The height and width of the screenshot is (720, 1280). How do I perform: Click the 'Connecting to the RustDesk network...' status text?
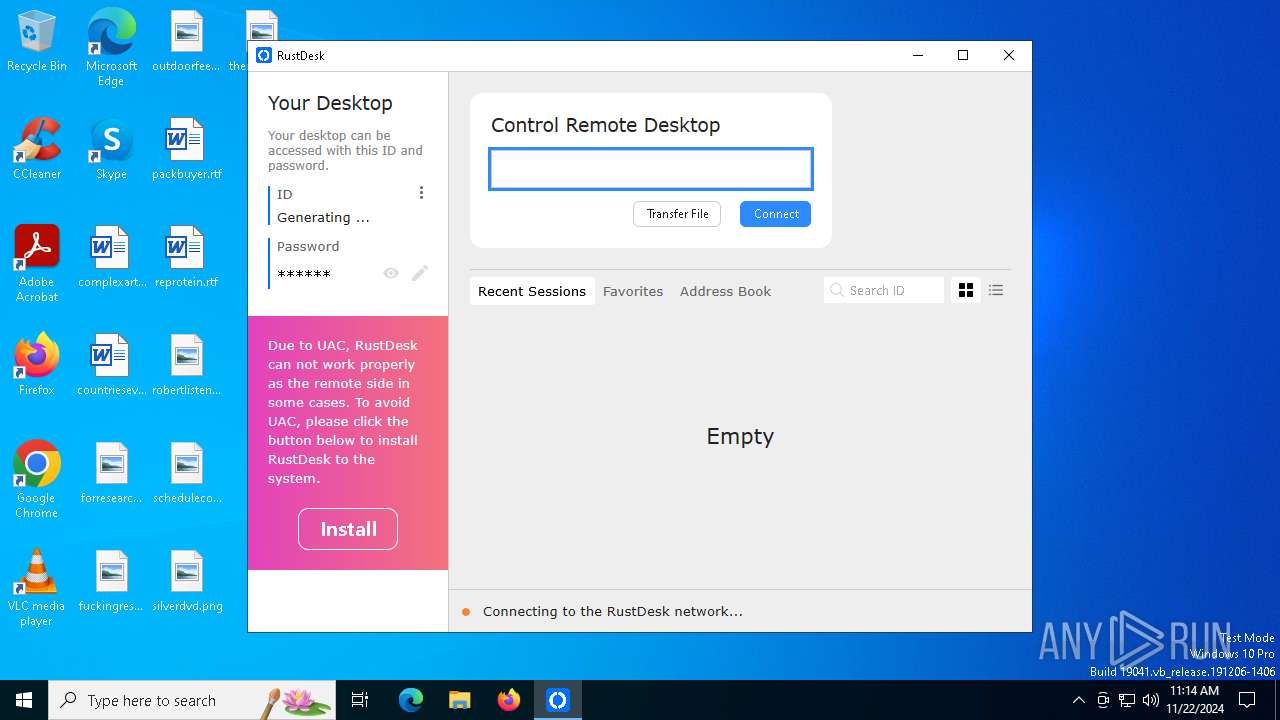click(613, 611)
